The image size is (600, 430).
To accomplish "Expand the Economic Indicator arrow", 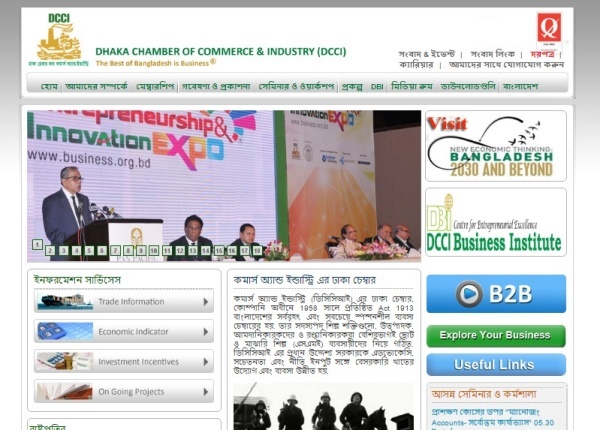I will (x=206, y=332).
